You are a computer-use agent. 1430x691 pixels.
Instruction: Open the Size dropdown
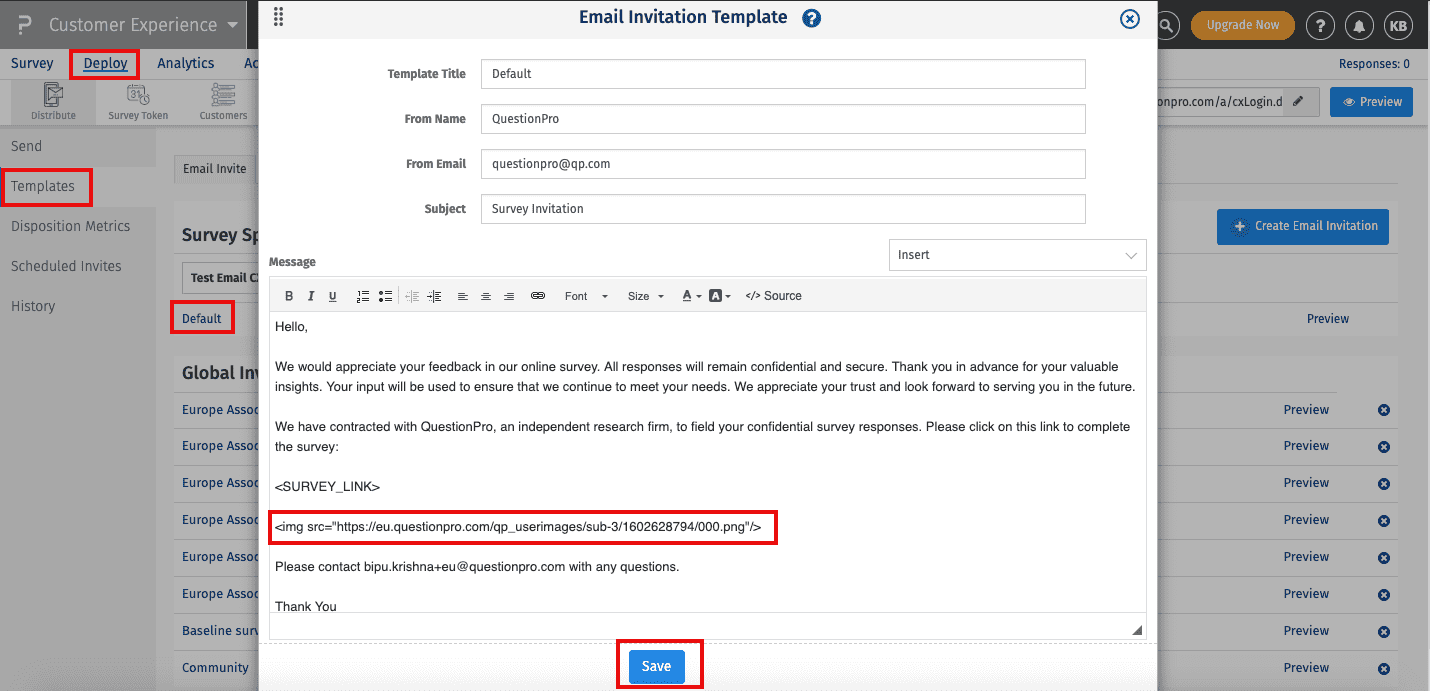pos(645,296)
